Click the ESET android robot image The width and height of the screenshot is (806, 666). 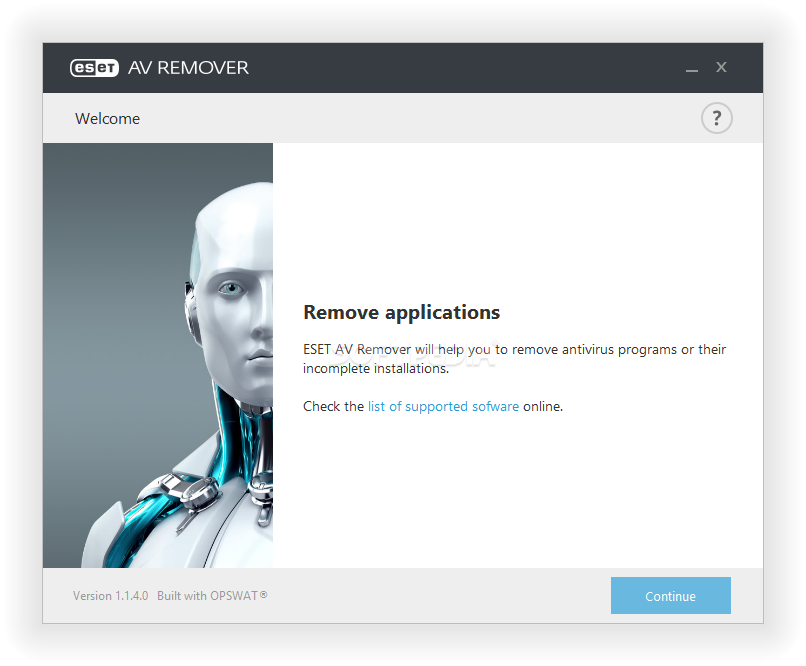click(x=158, y=356)
